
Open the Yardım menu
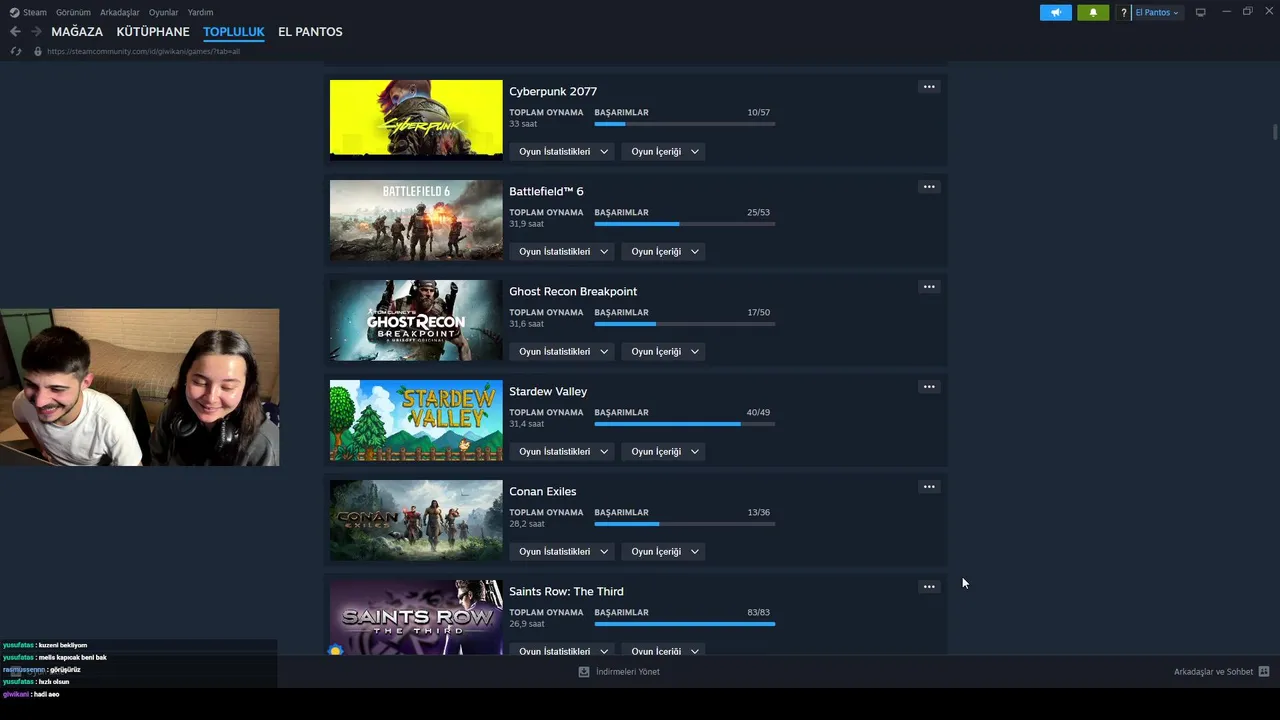200,12
